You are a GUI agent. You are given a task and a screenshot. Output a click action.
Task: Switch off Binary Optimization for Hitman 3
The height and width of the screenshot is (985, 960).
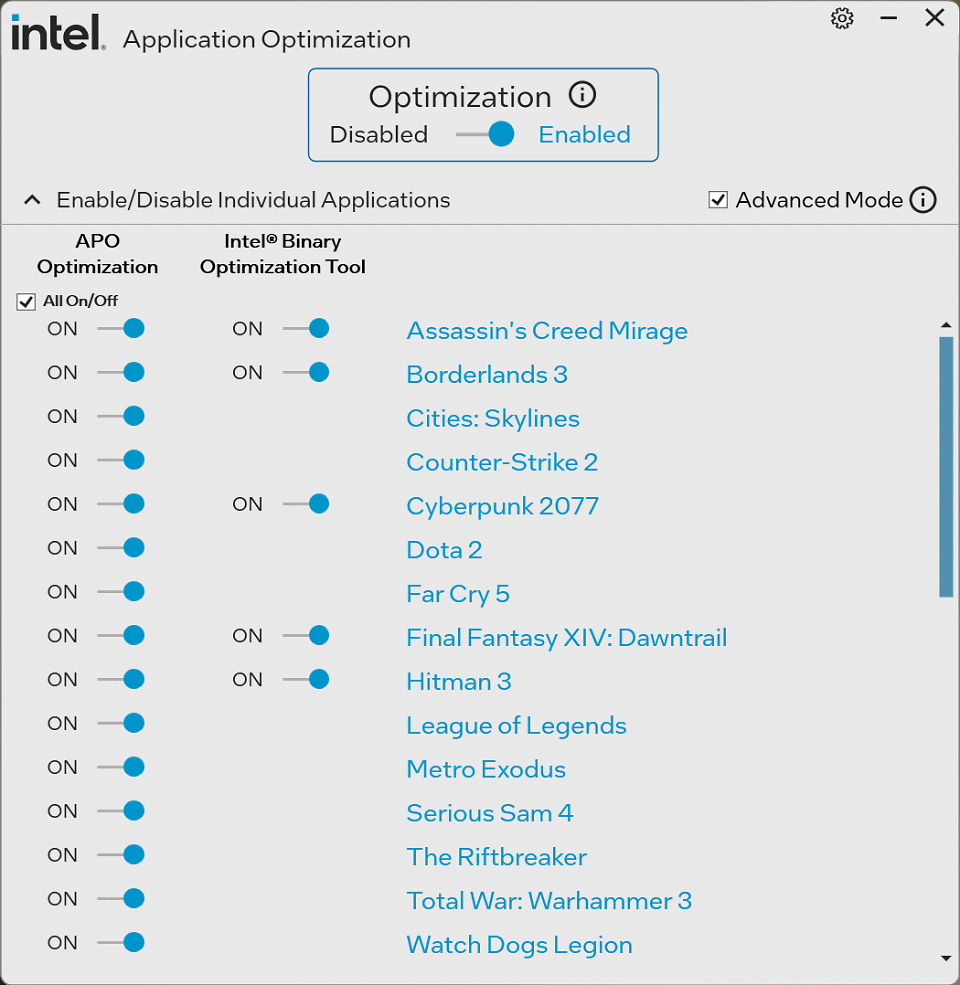307,679
